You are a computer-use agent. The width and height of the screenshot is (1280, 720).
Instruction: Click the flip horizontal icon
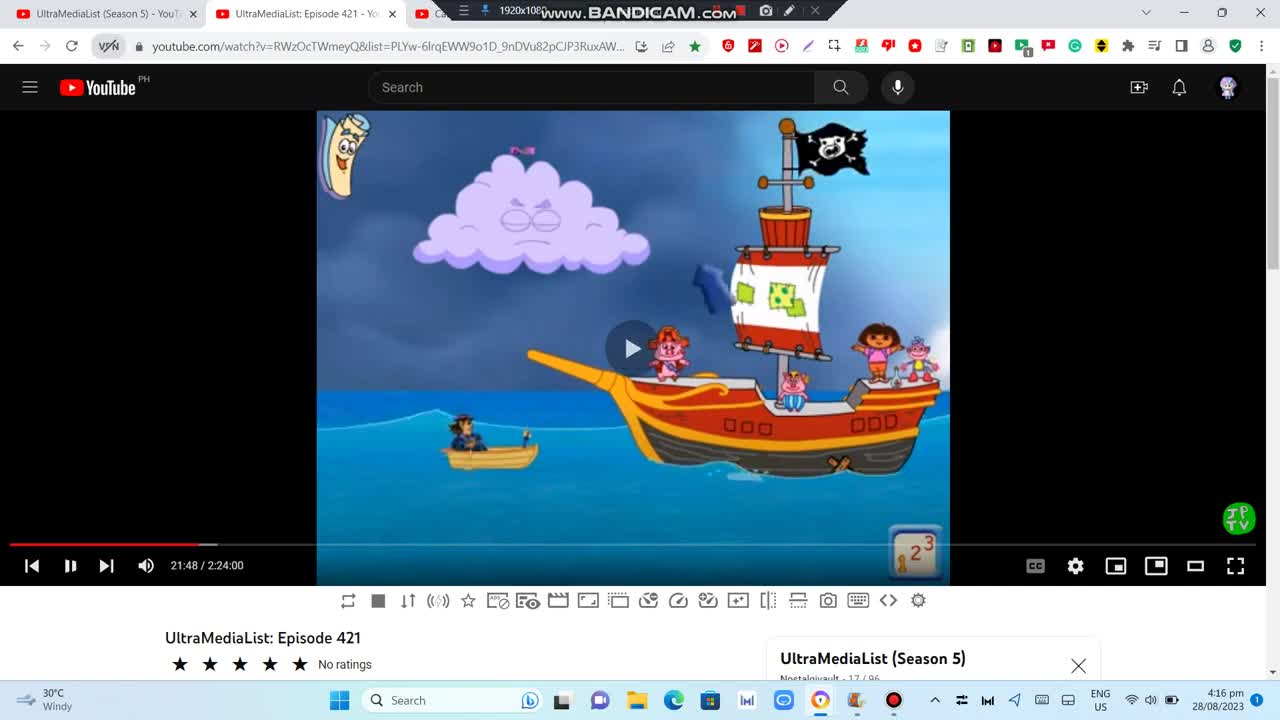point(768,601)
